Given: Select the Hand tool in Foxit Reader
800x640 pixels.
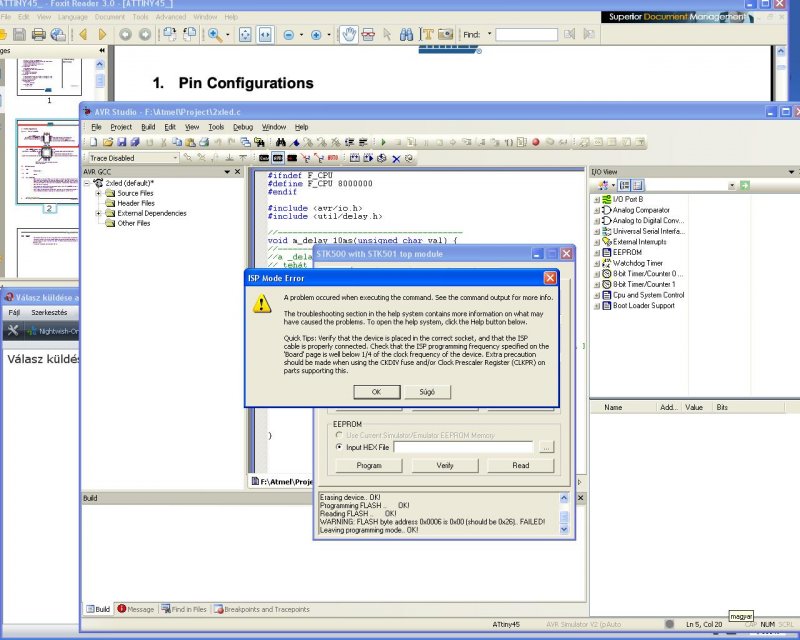Looking at the screenshot, I should click(349, 34).
